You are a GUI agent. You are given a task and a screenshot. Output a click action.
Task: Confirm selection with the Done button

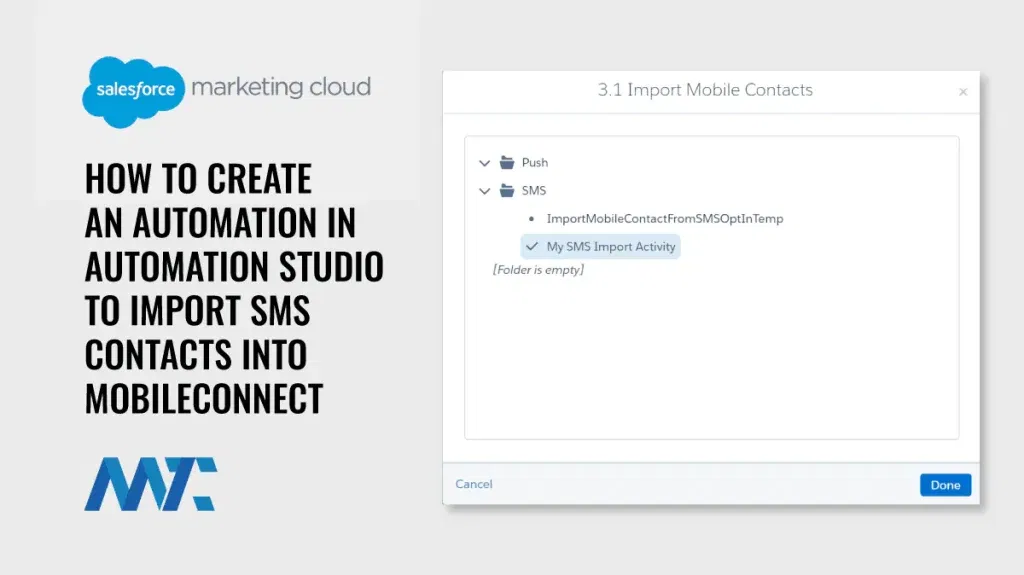pos(946,485)
